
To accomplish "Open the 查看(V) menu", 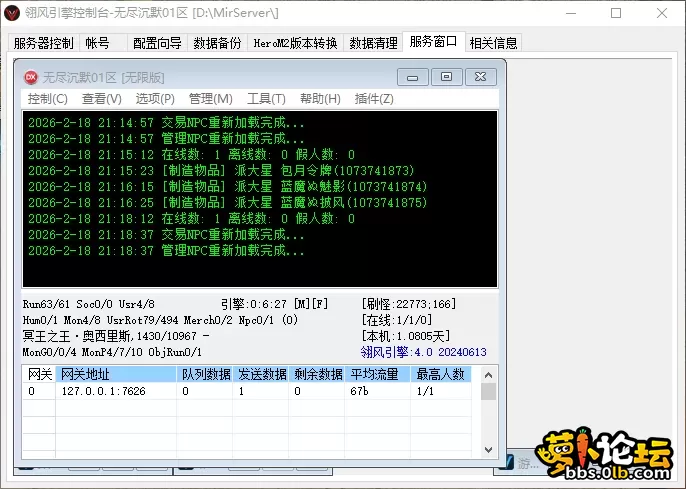I will (x=102, y=99).
